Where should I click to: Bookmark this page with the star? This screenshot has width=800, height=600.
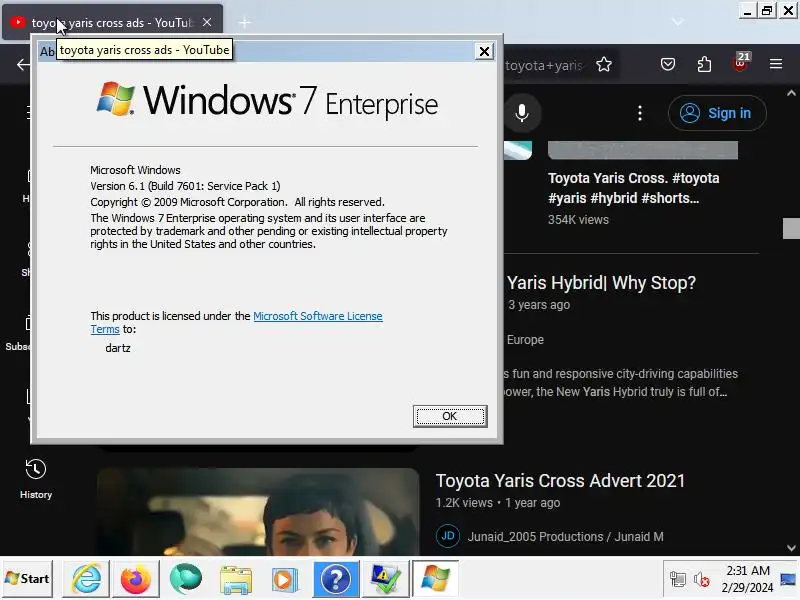click(x=604, y=65)
